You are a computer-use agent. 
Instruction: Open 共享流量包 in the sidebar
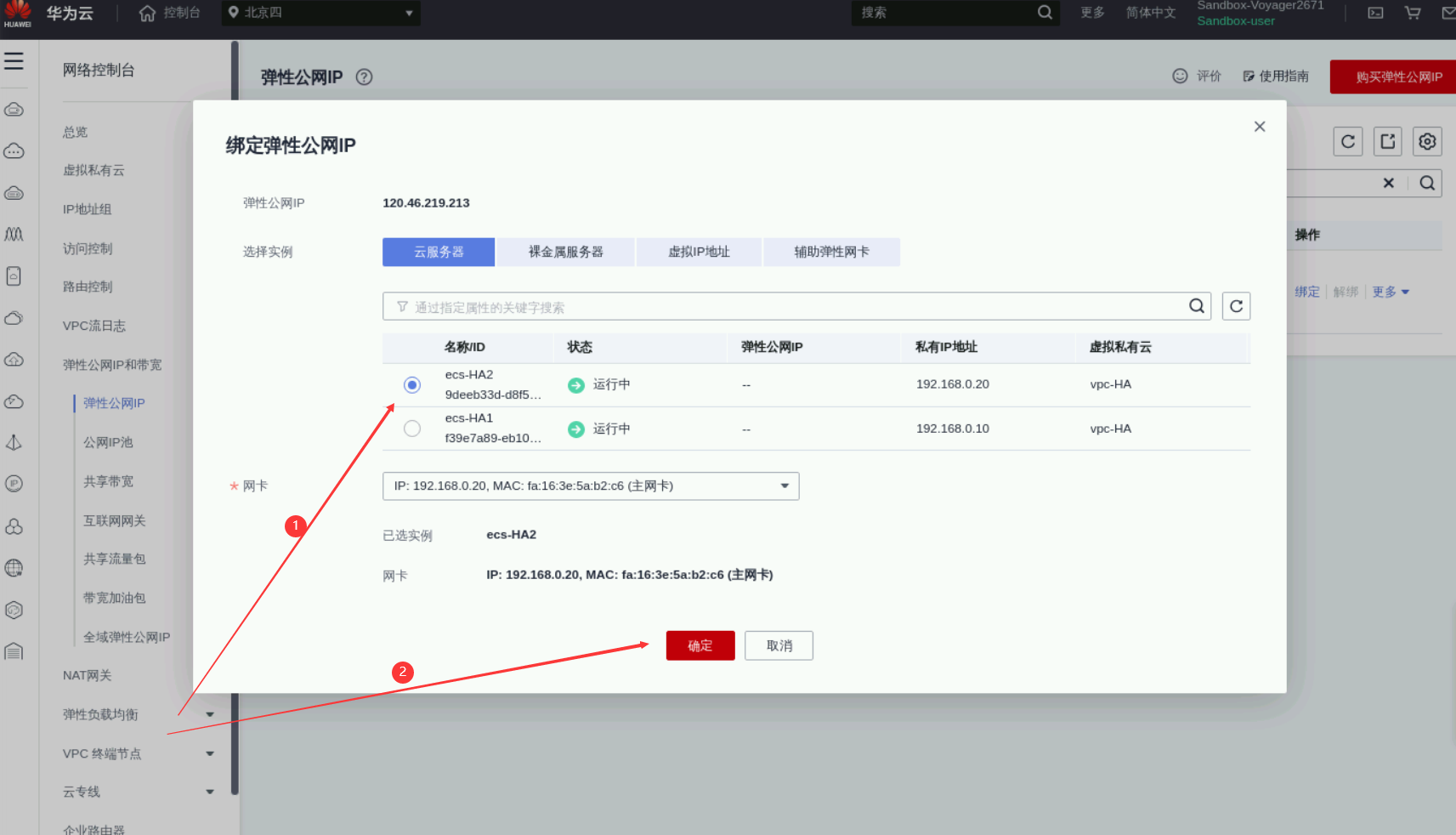[115, 559]
